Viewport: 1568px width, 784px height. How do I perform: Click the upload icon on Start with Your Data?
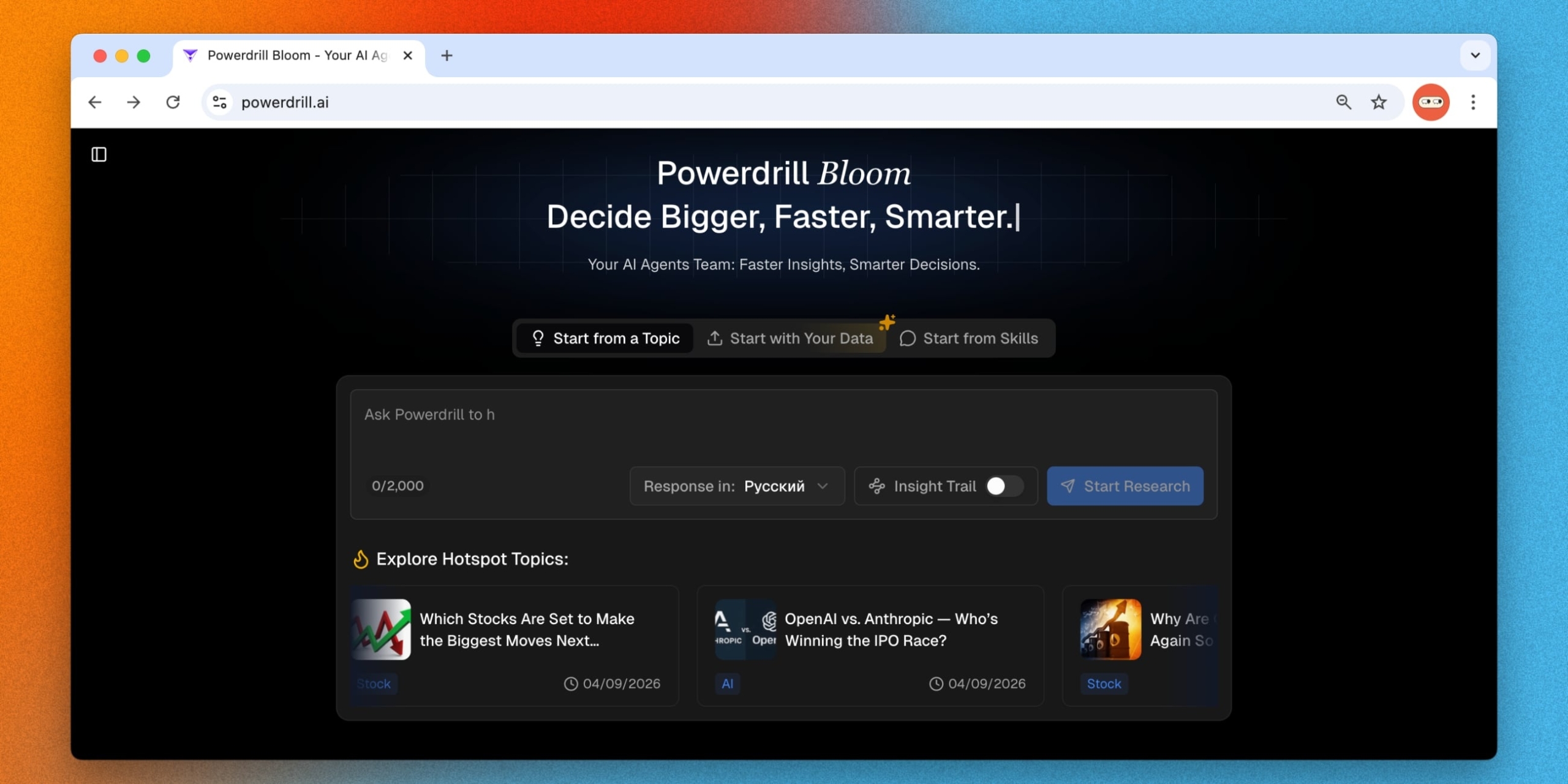click(x=715, y=338)
